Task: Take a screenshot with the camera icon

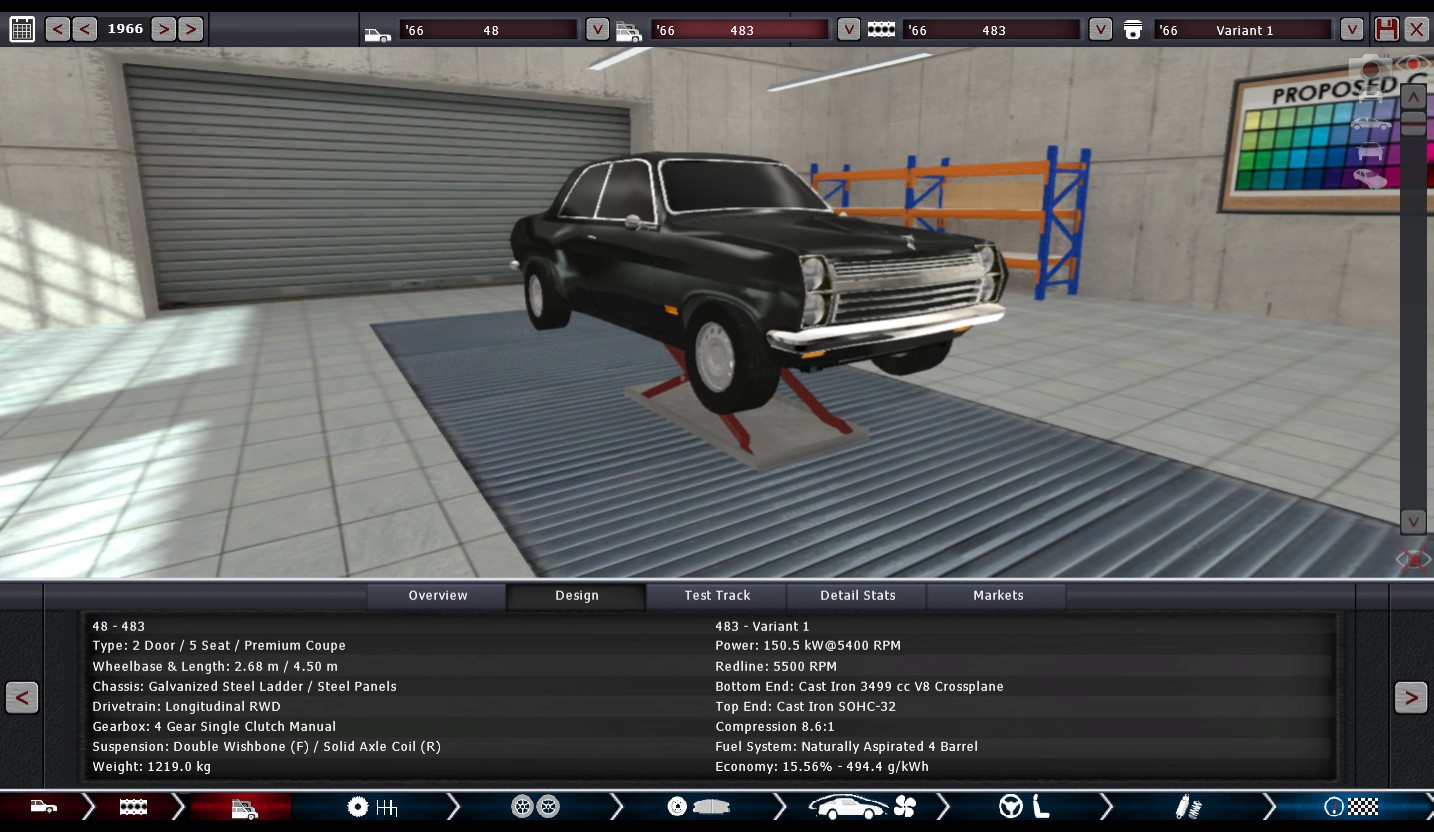Action: pyautogui.click(x=1369, y=68)
